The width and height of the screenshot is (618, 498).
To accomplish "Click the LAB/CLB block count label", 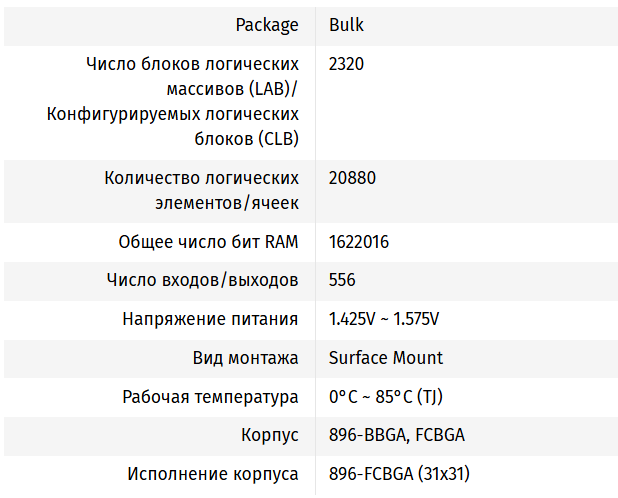I will pyautogui.click(x=173, y=101).
